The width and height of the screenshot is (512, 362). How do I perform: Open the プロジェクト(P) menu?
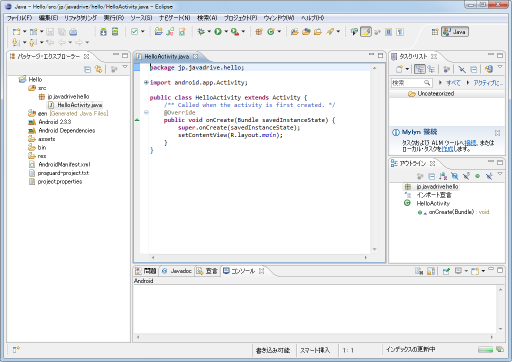(x=240, y=18)
